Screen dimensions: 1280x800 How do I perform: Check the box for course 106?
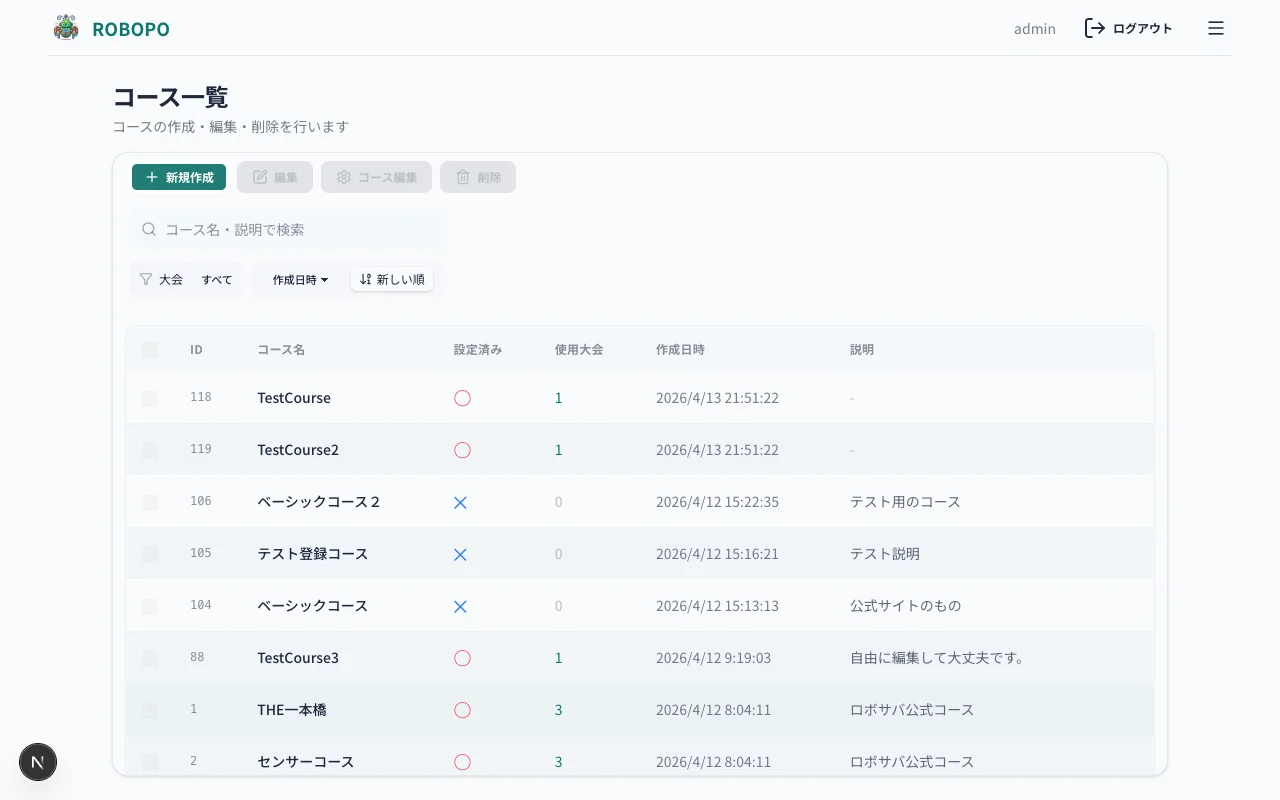[150, 502]
